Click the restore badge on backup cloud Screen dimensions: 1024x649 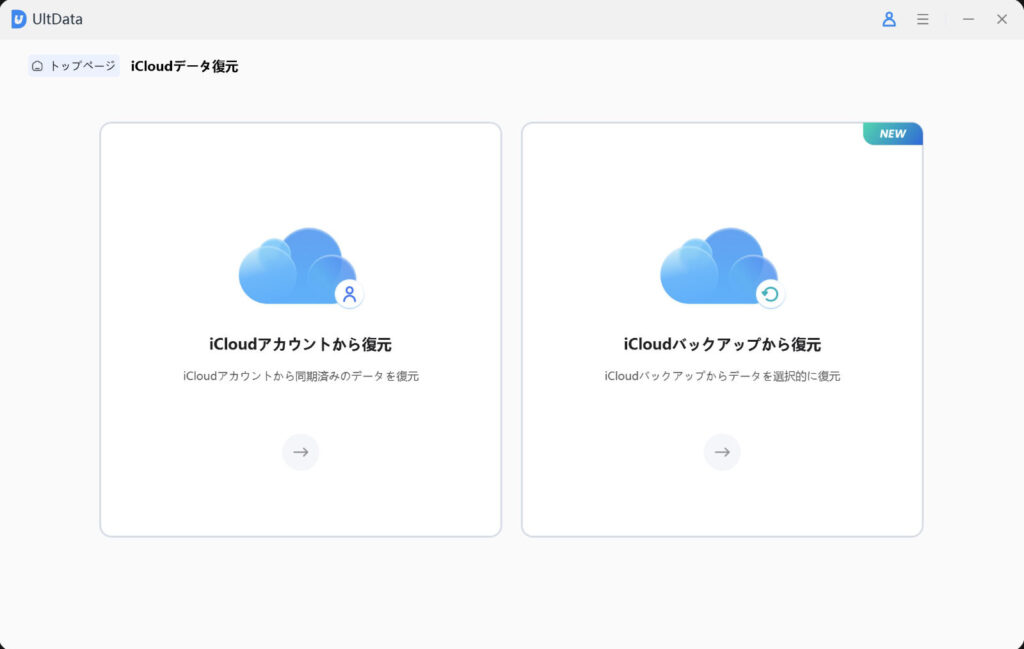coord(771,294)
